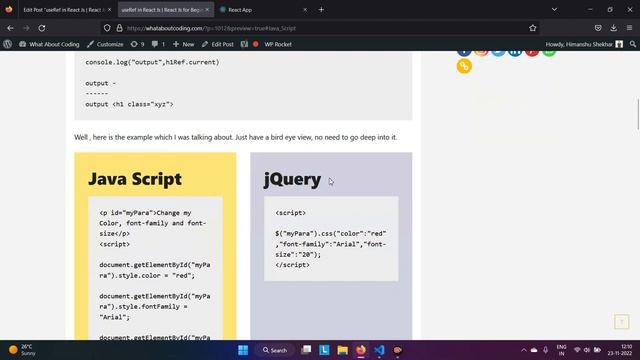Screen dimensions: 640x360
Task: Open the blue L app in taskbar
Action: pos(324,350)
